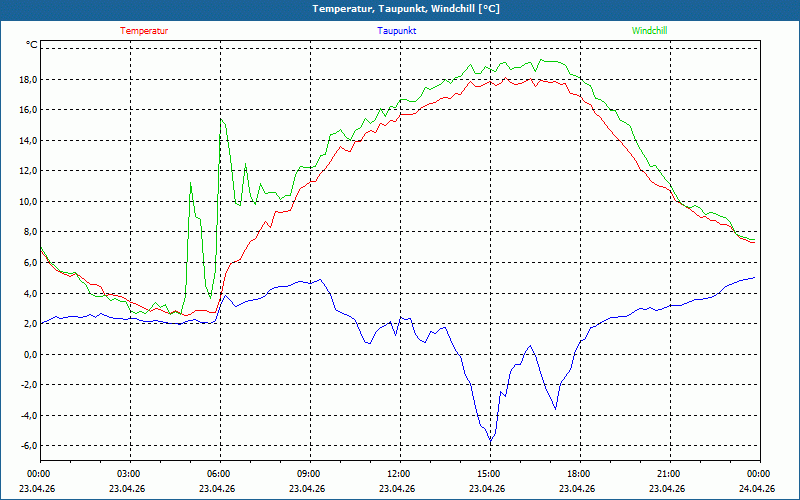Click the red Temperatur legend label
The width and height of the screenshot is (800, 500).
pyautogui.click(x=144, y=31)
